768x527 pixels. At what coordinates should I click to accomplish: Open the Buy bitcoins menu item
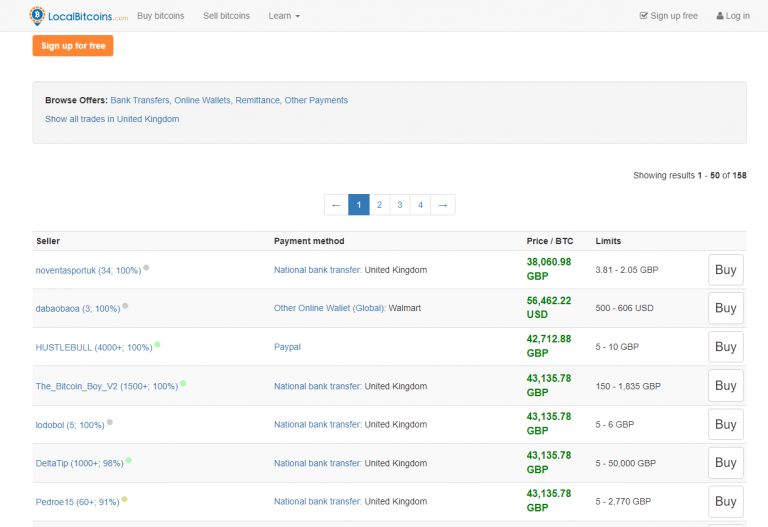160,16
